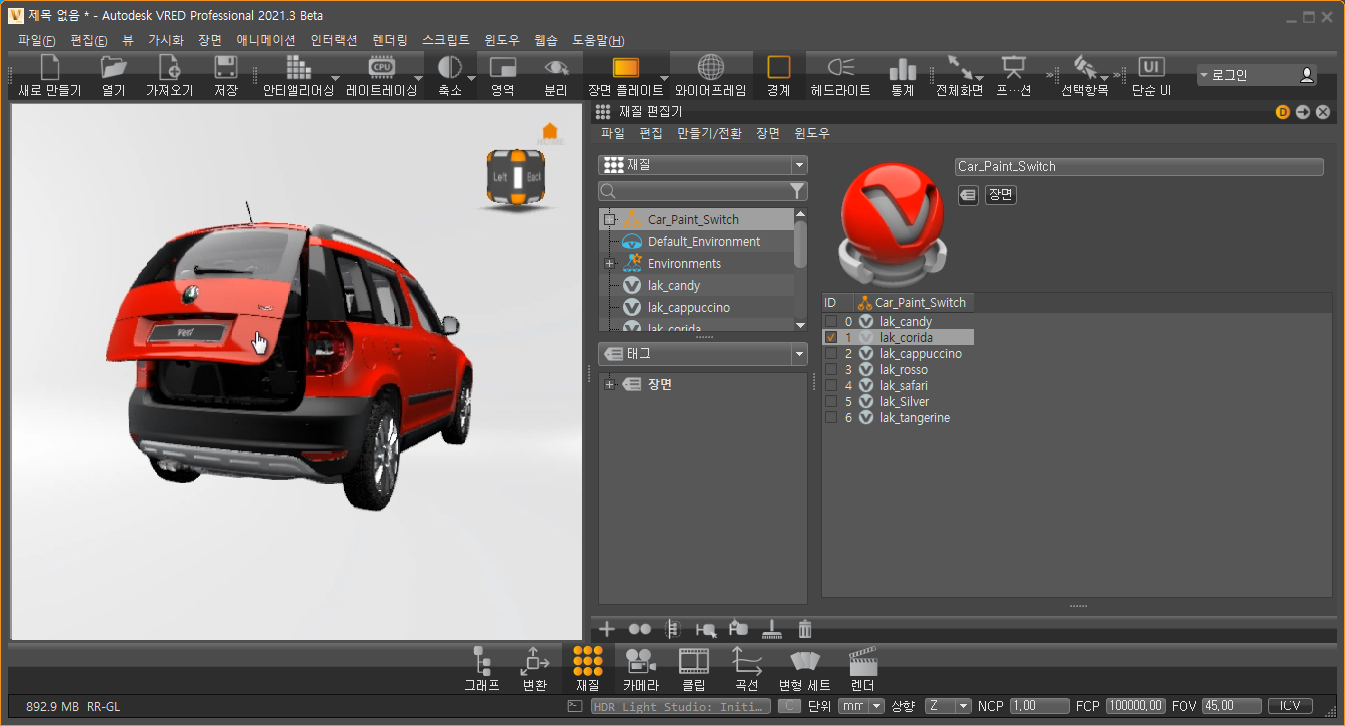Image resolution: width=1345 pixels, height=726 pixels.
Task: Open the 렌더링 menu in menu bar
Action: point(389,40)
